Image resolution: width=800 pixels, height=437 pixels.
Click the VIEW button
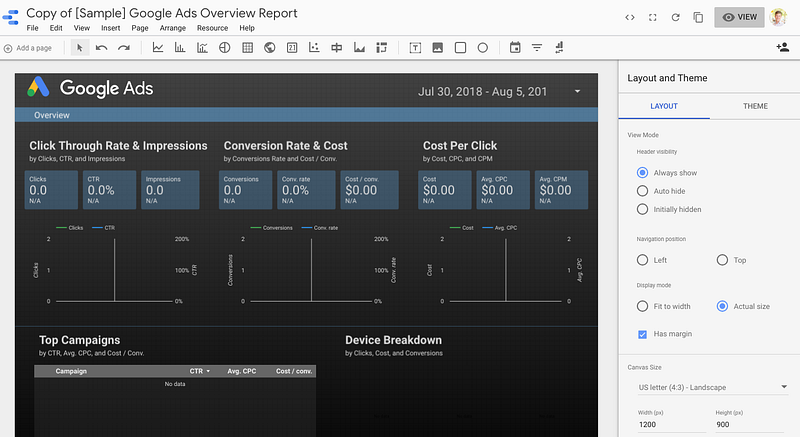click(739, 17)
